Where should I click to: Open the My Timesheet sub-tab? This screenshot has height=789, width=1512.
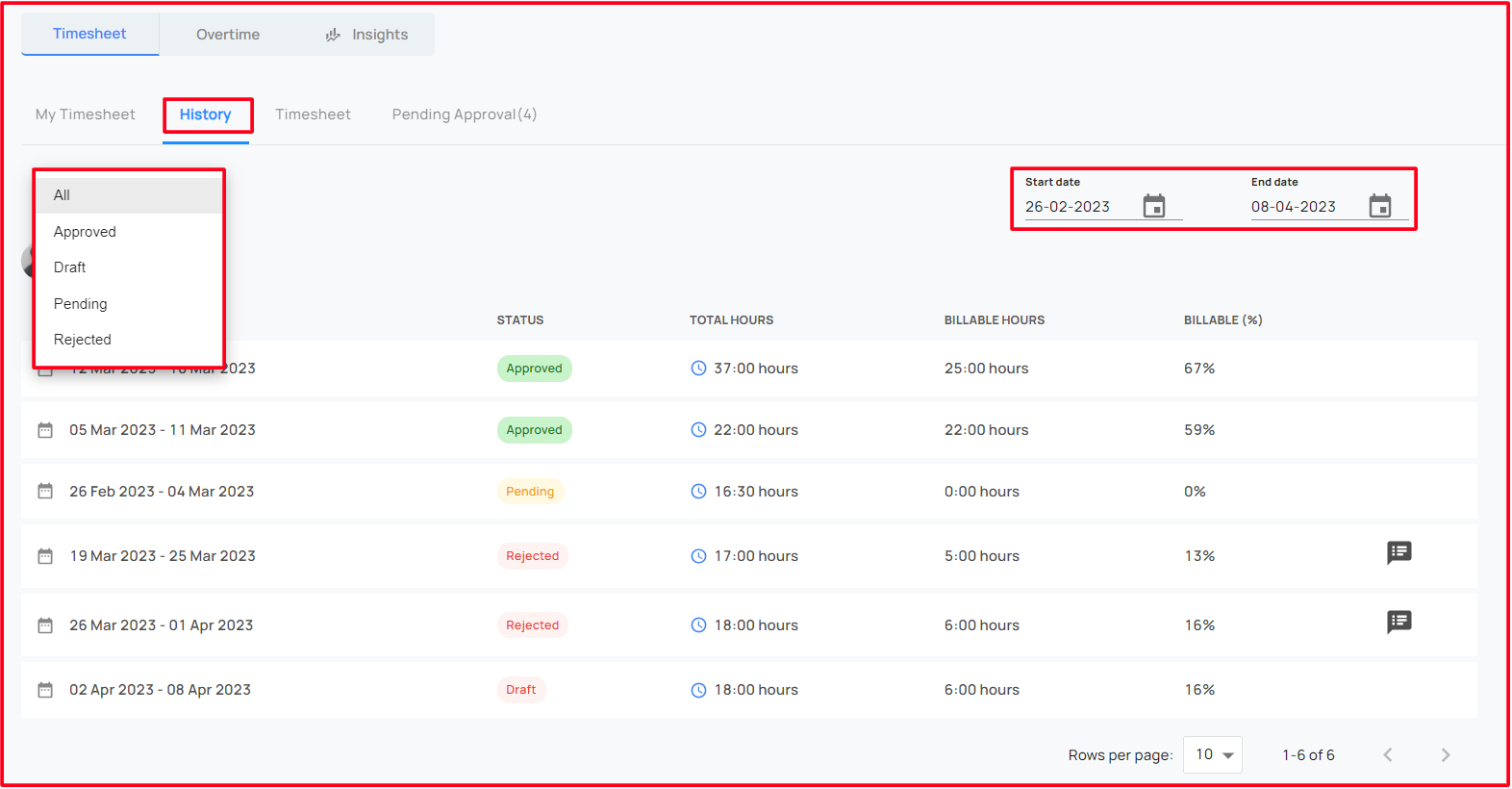[x=86, y=115]
